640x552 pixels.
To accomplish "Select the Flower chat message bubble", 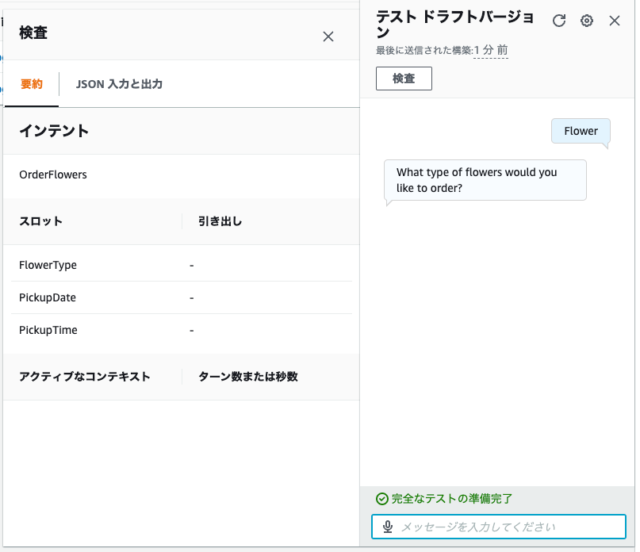I will [x=581, y=131].
